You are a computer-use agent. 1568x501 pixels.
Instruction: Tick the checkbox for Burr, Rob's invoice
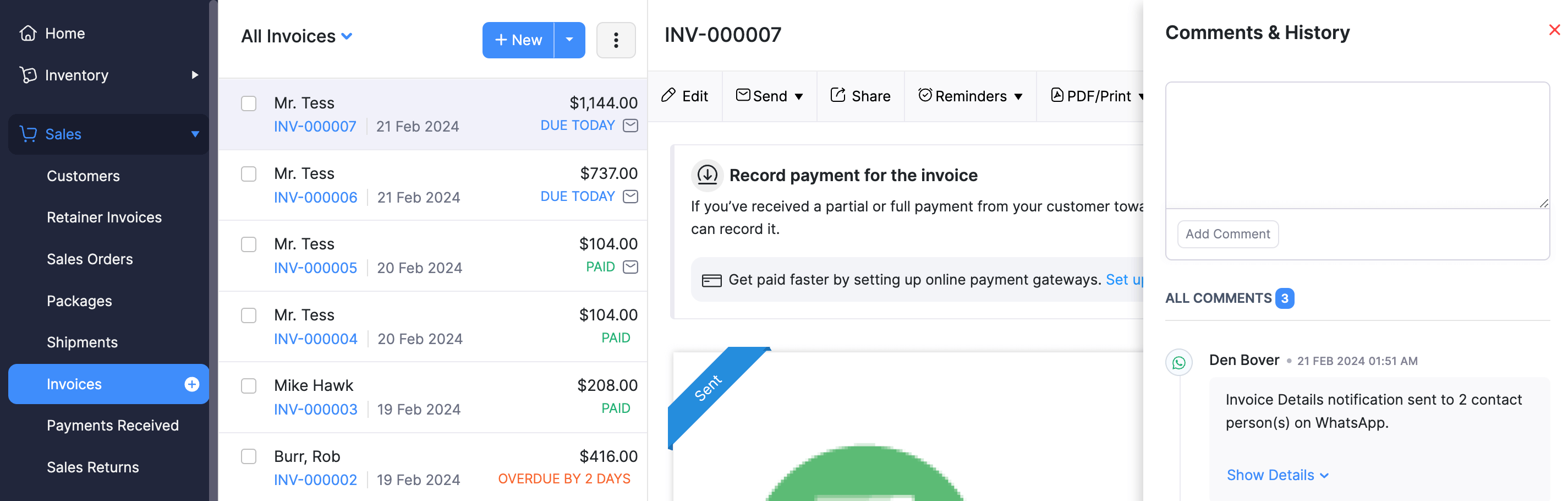click(248, 456)
